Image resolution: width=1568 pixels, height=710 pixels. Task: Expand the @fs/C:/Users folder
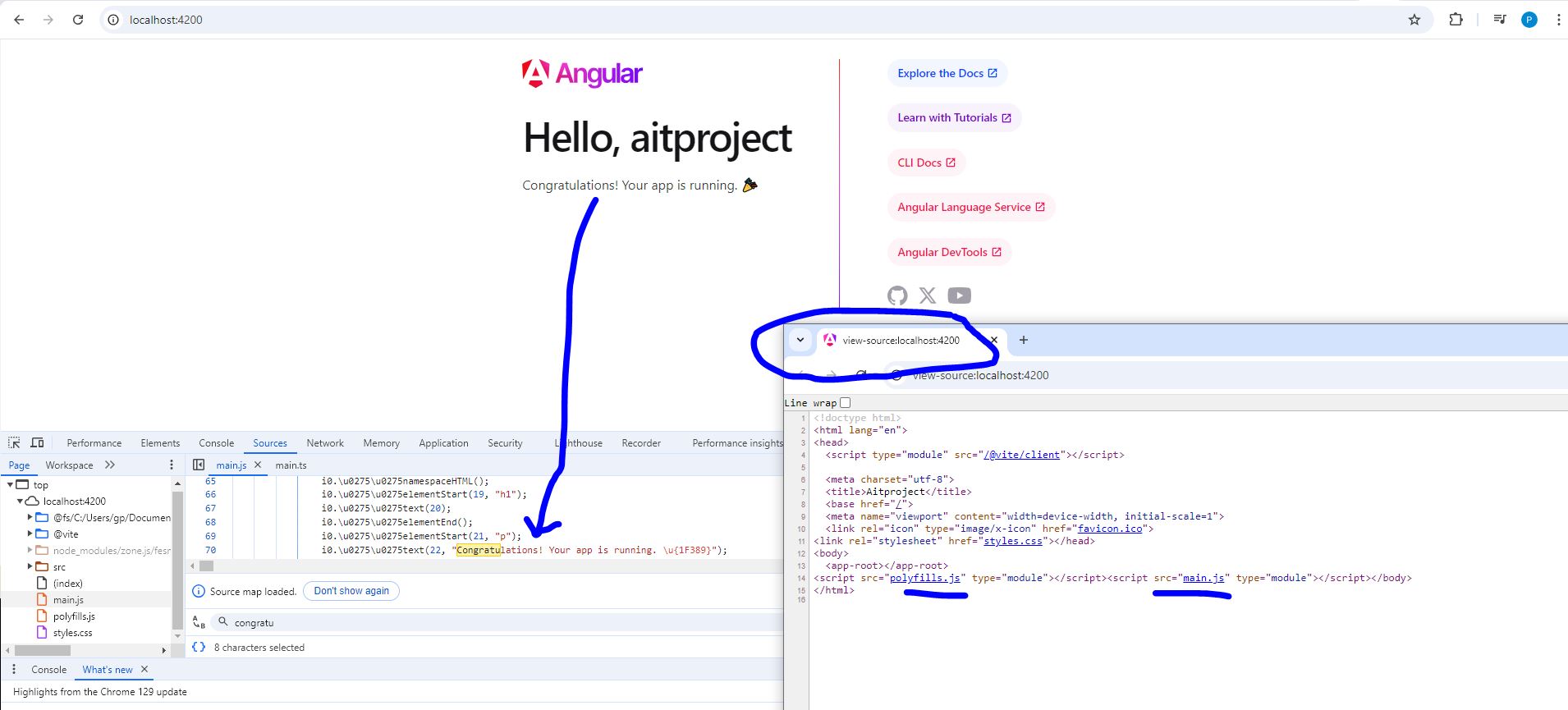pos(30,517)
